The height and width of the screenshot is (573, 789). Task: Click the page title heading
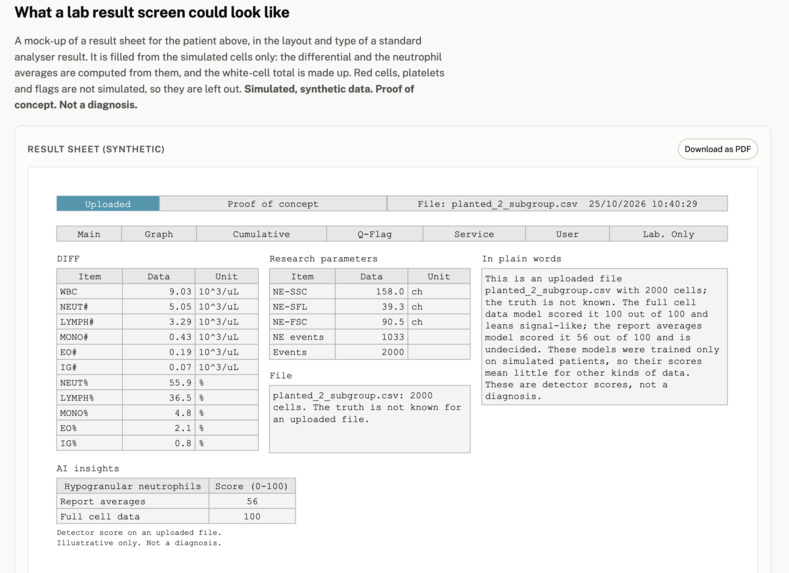(152, 12)
